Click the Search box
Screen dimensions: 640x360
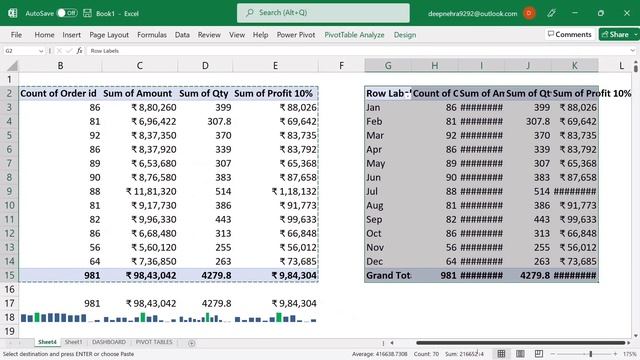(x=323, y=13)
